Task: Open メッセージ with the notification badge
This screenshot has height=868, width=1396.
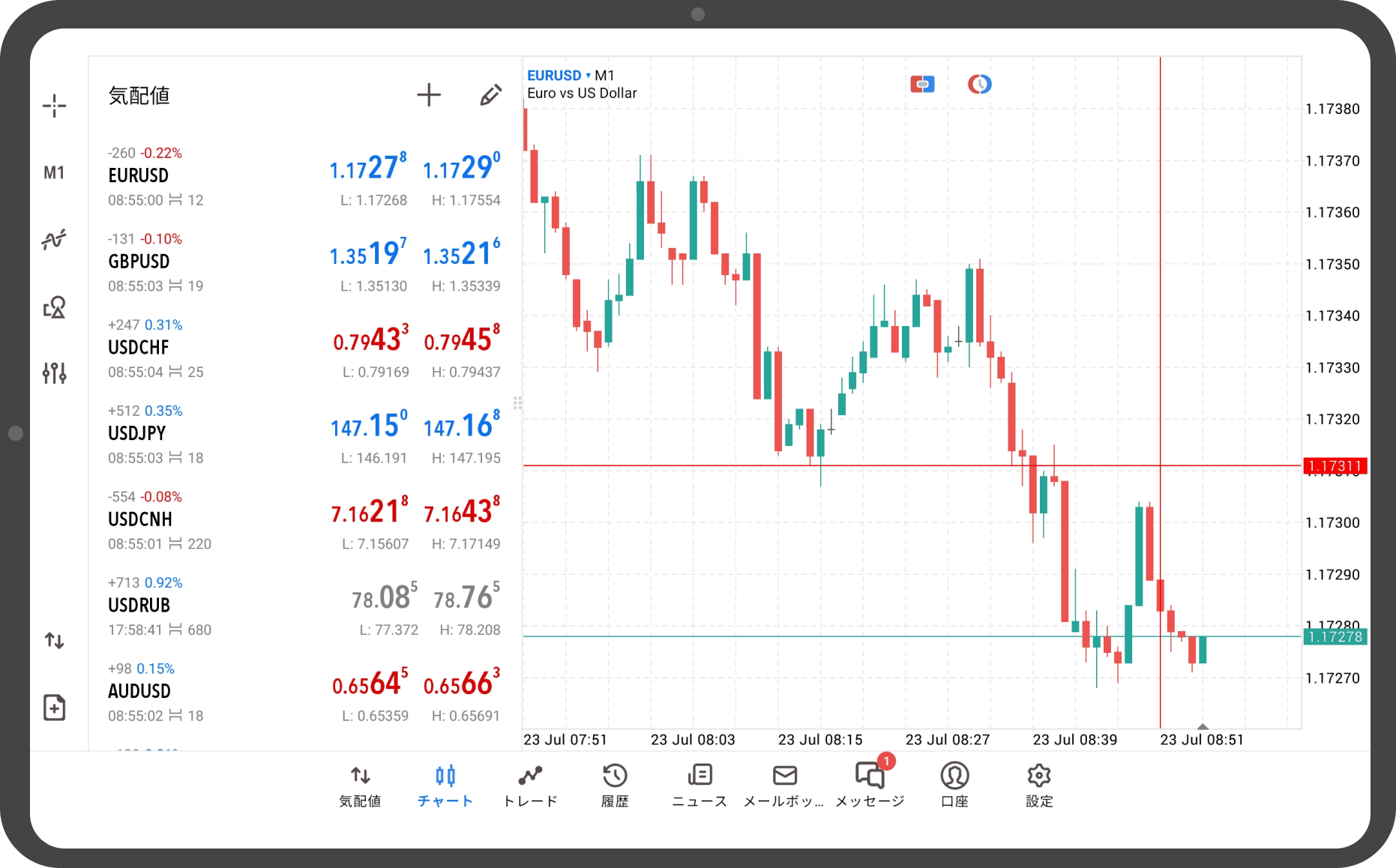Action: coord(870,786)
